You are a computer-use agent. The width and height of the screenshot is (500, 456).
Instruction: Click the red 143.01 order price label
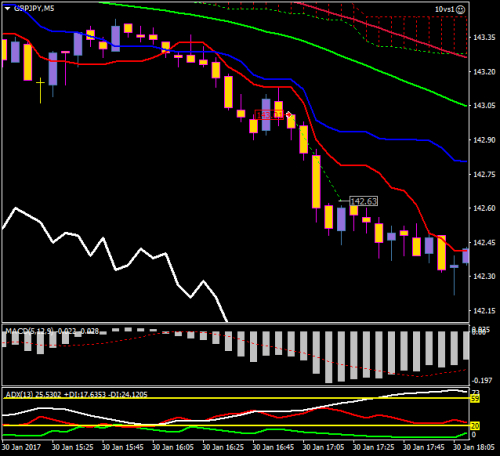pyautogui.click(x=269, y=115)
